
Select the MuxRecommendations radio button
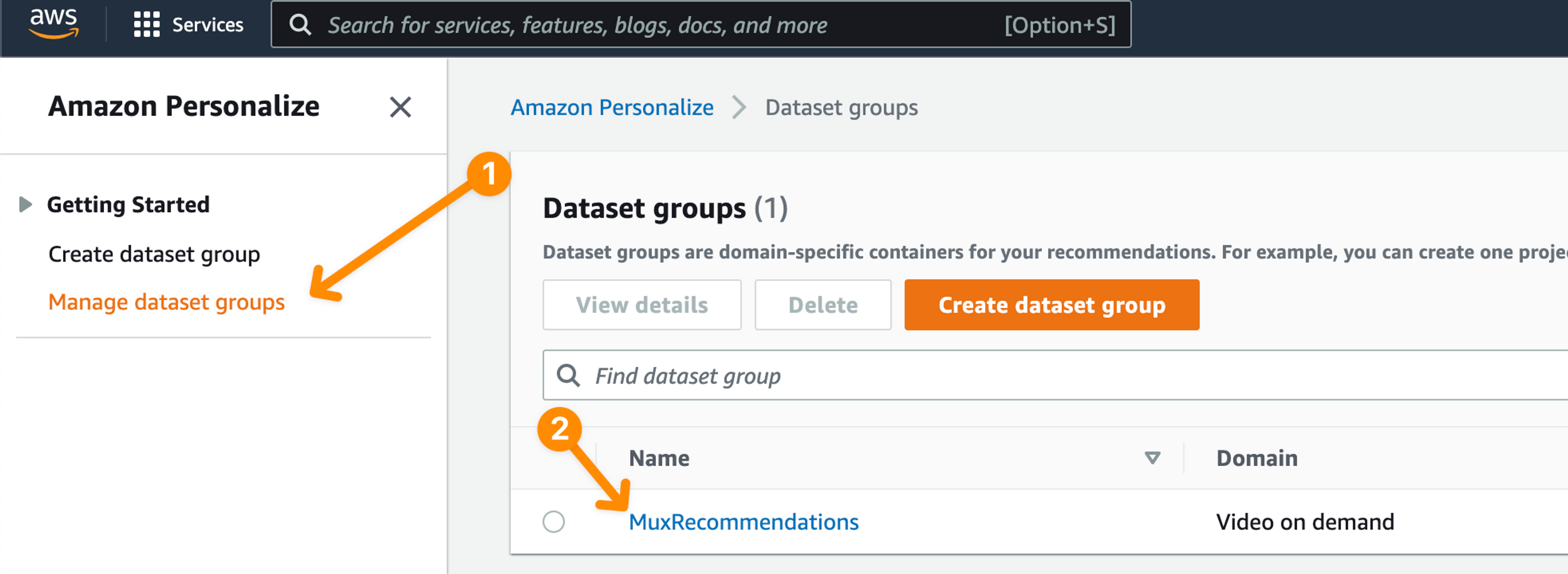tap(553, 522)
